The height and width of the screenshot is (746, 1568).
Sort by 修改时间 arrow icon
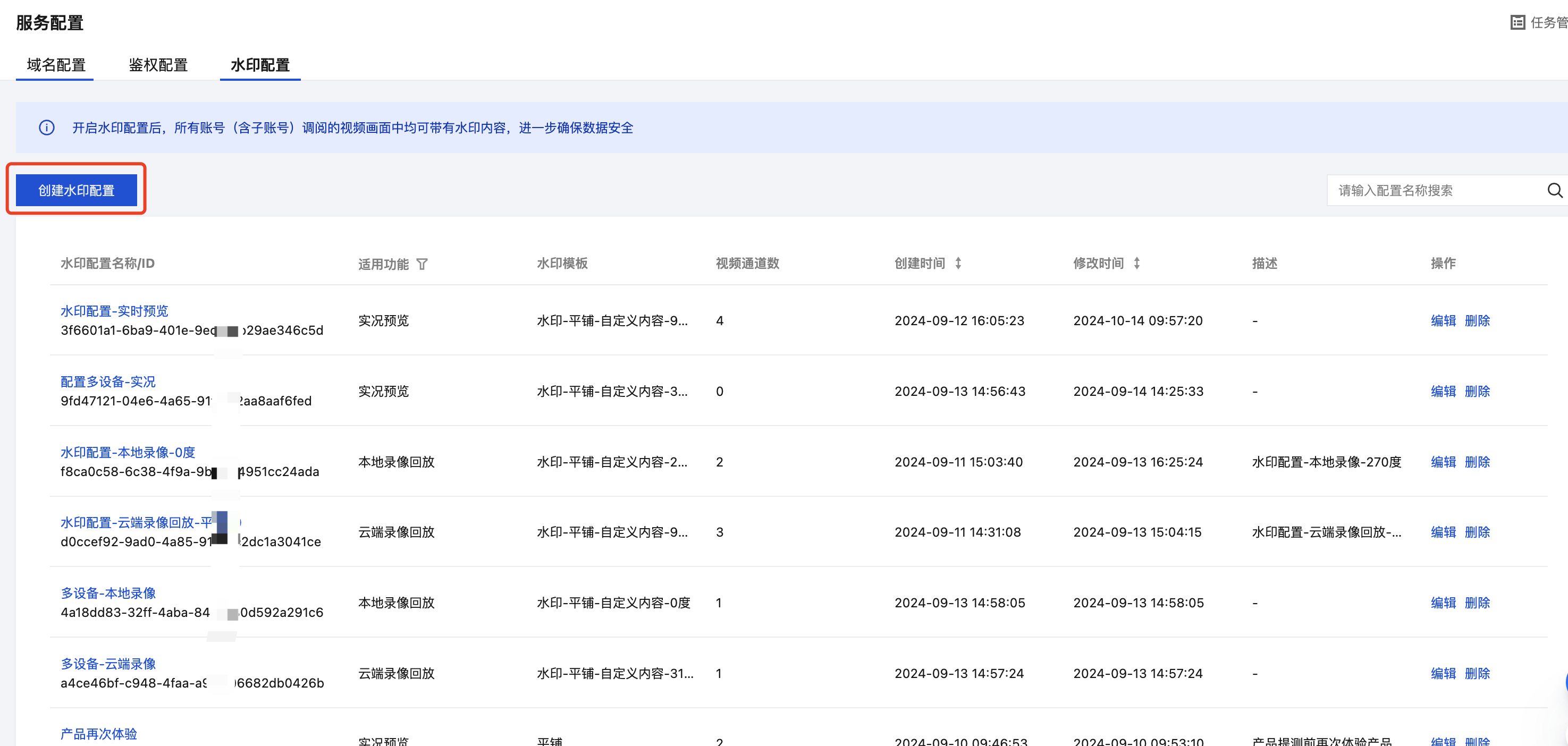point(1136,264)
